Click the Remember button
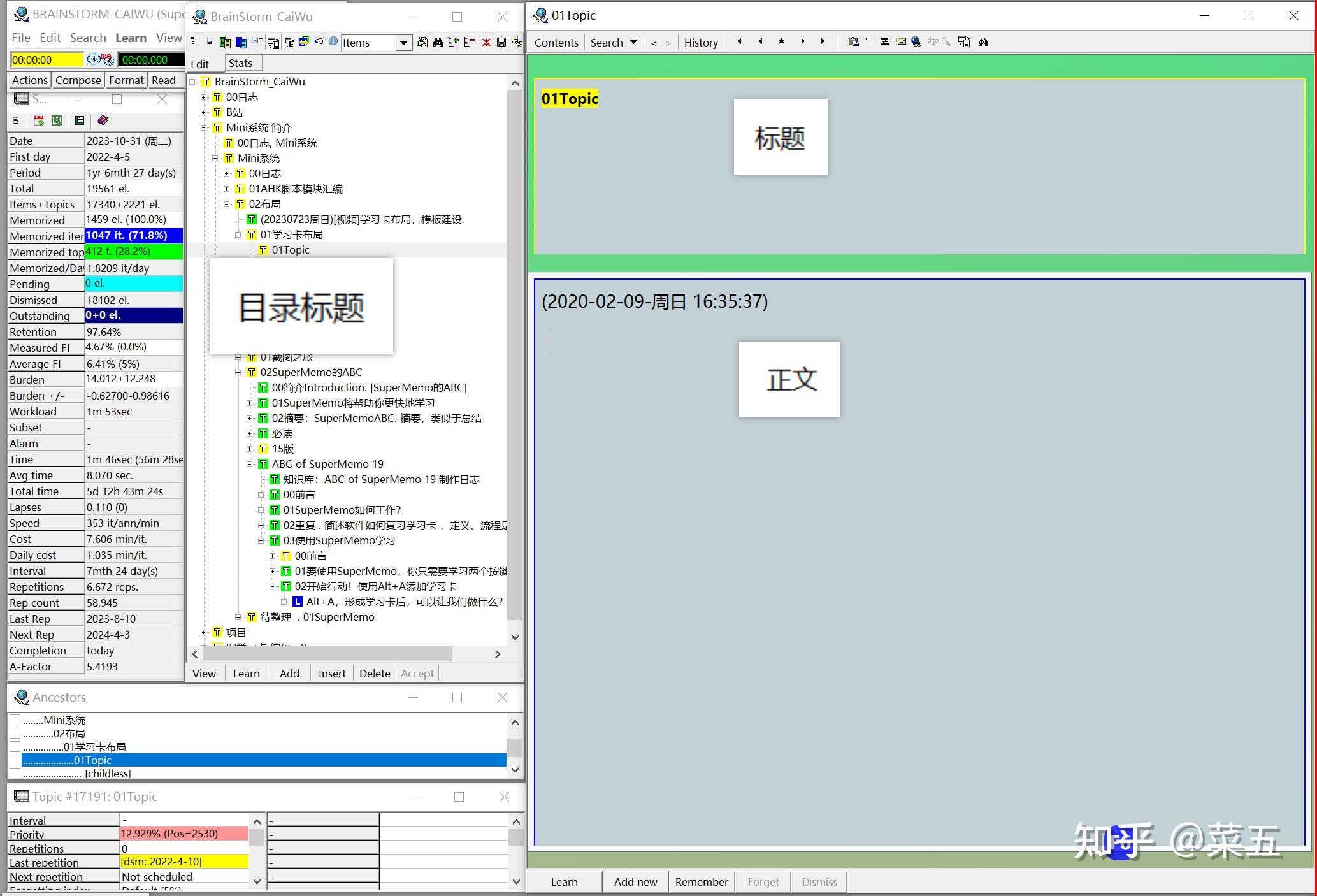 tap(701, 882)
